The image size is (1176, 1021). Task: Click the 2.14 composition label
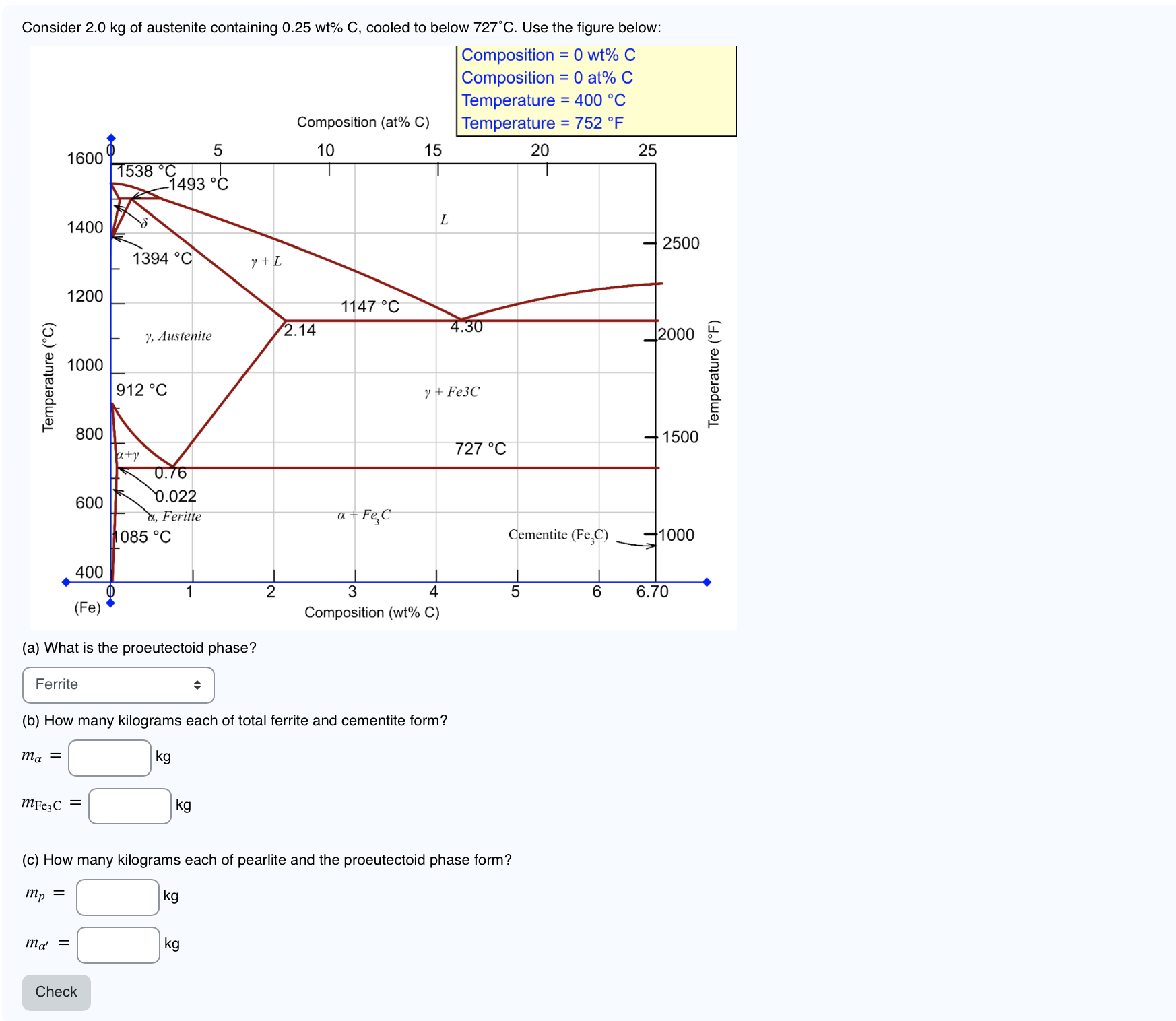[x=300, y=330]
